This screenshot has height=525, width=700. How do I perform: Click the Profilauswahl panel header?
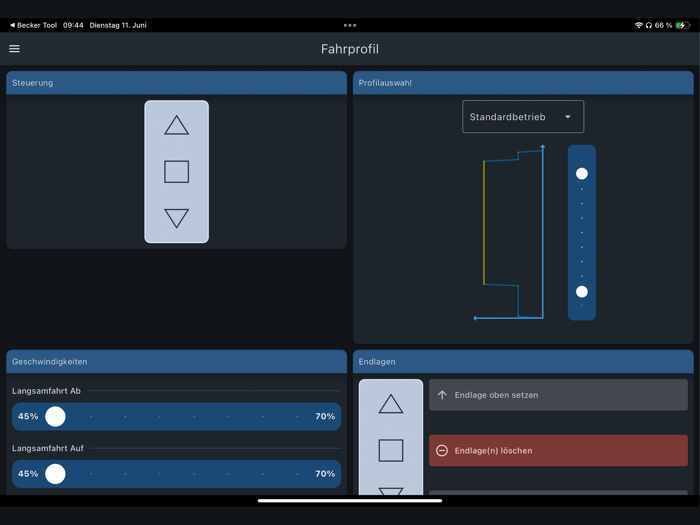pos(523,83)
